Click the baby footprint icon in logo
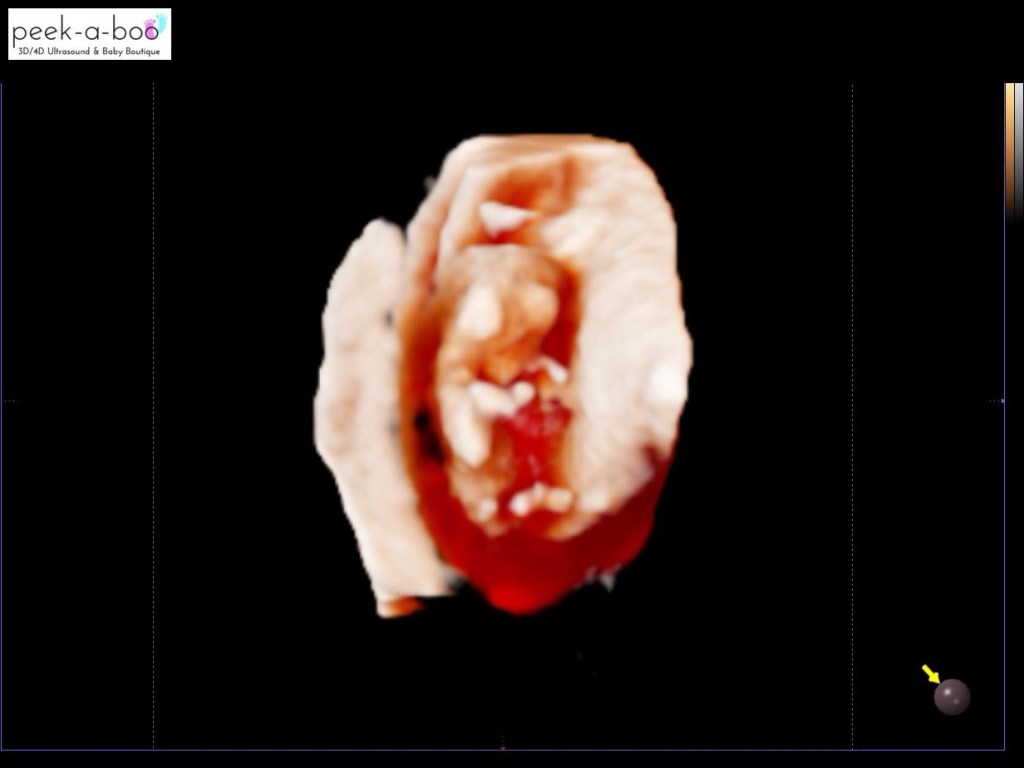 (157, 27)
